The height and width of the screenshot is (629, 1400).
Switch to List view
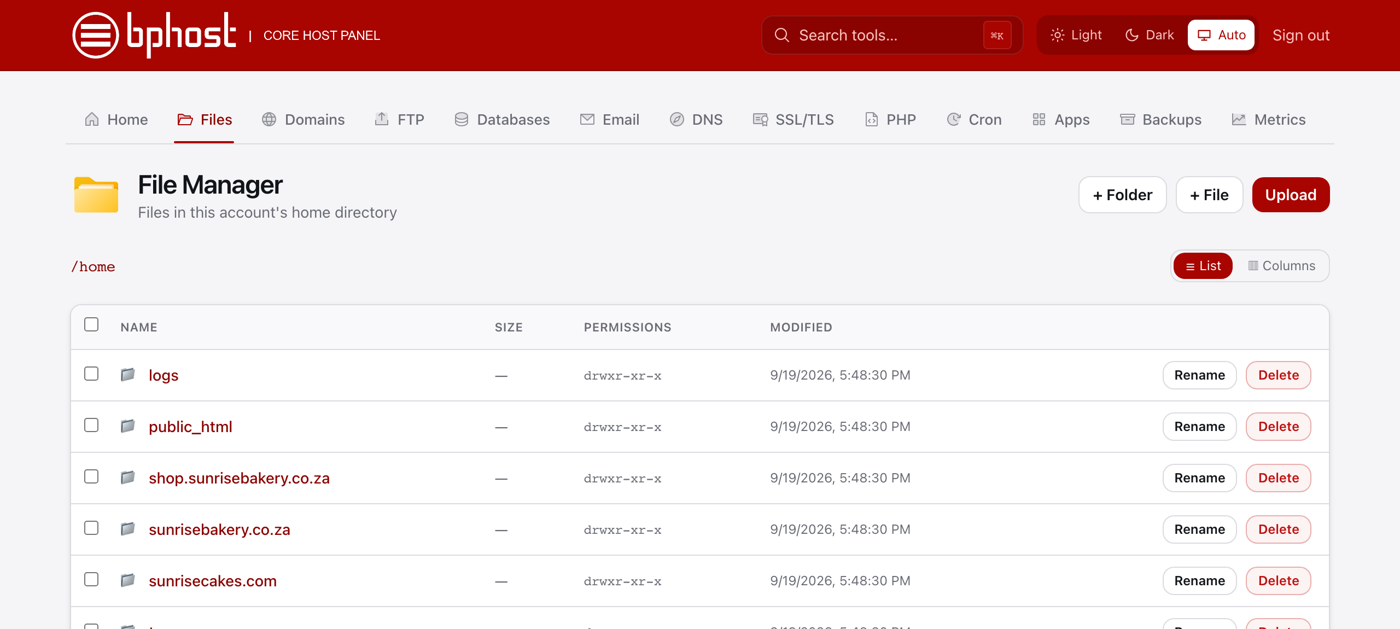[x=1203, y=266]
